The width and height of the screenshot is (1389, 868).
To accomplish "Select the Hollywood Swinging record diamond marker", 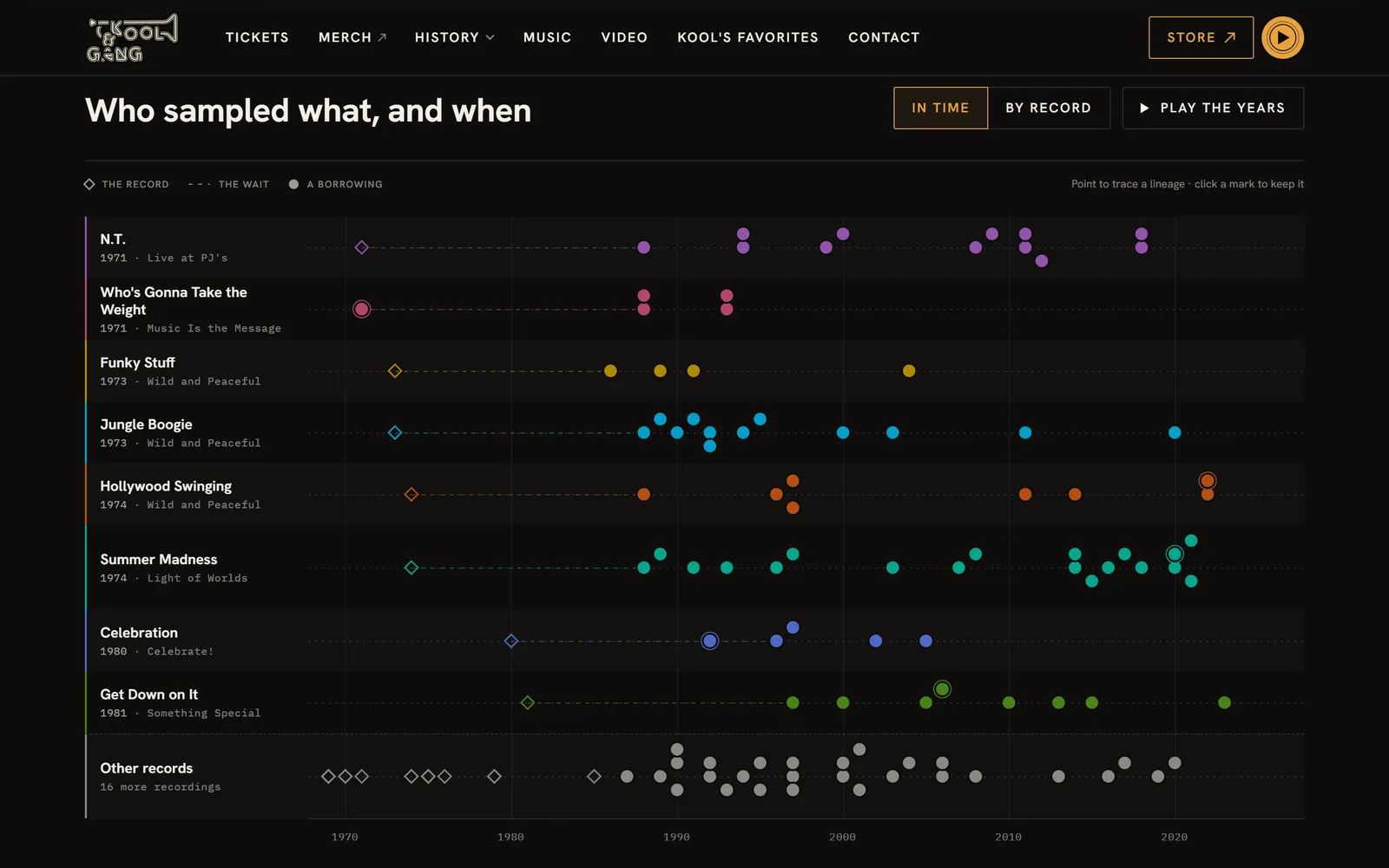I will tap(411, 494).
